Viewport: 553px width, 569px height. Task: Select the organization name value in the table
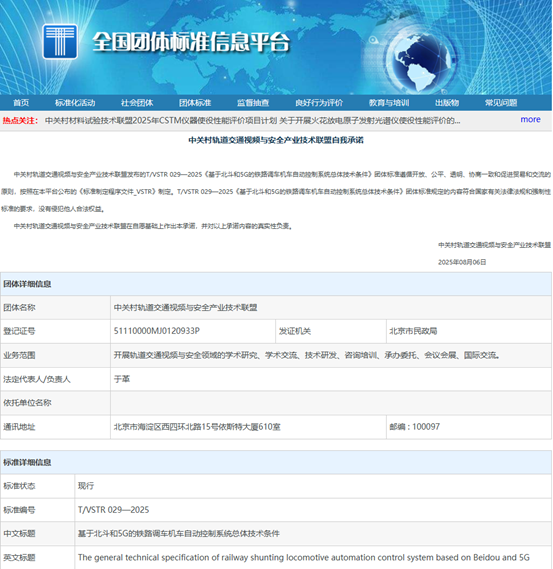[185, 307]
